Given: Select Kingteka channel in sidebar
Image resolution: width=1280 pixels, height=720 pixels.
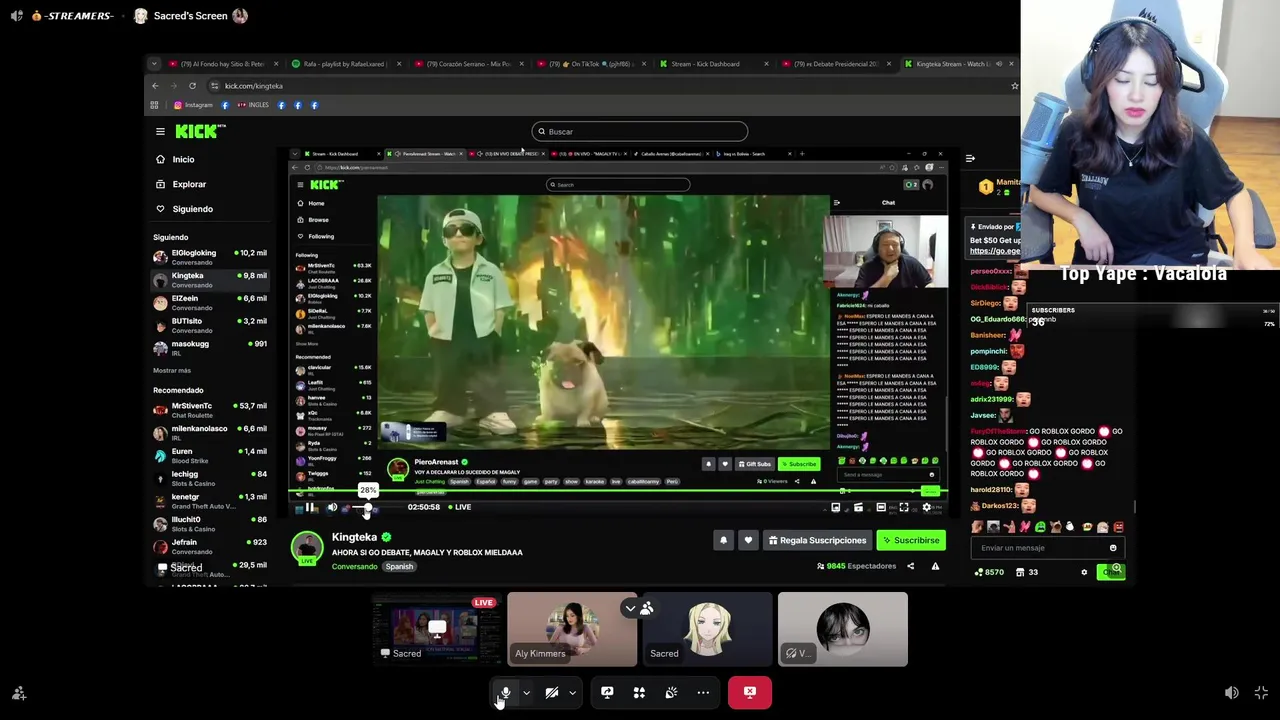Looking at the screenshot, I should tap(210, 280).
